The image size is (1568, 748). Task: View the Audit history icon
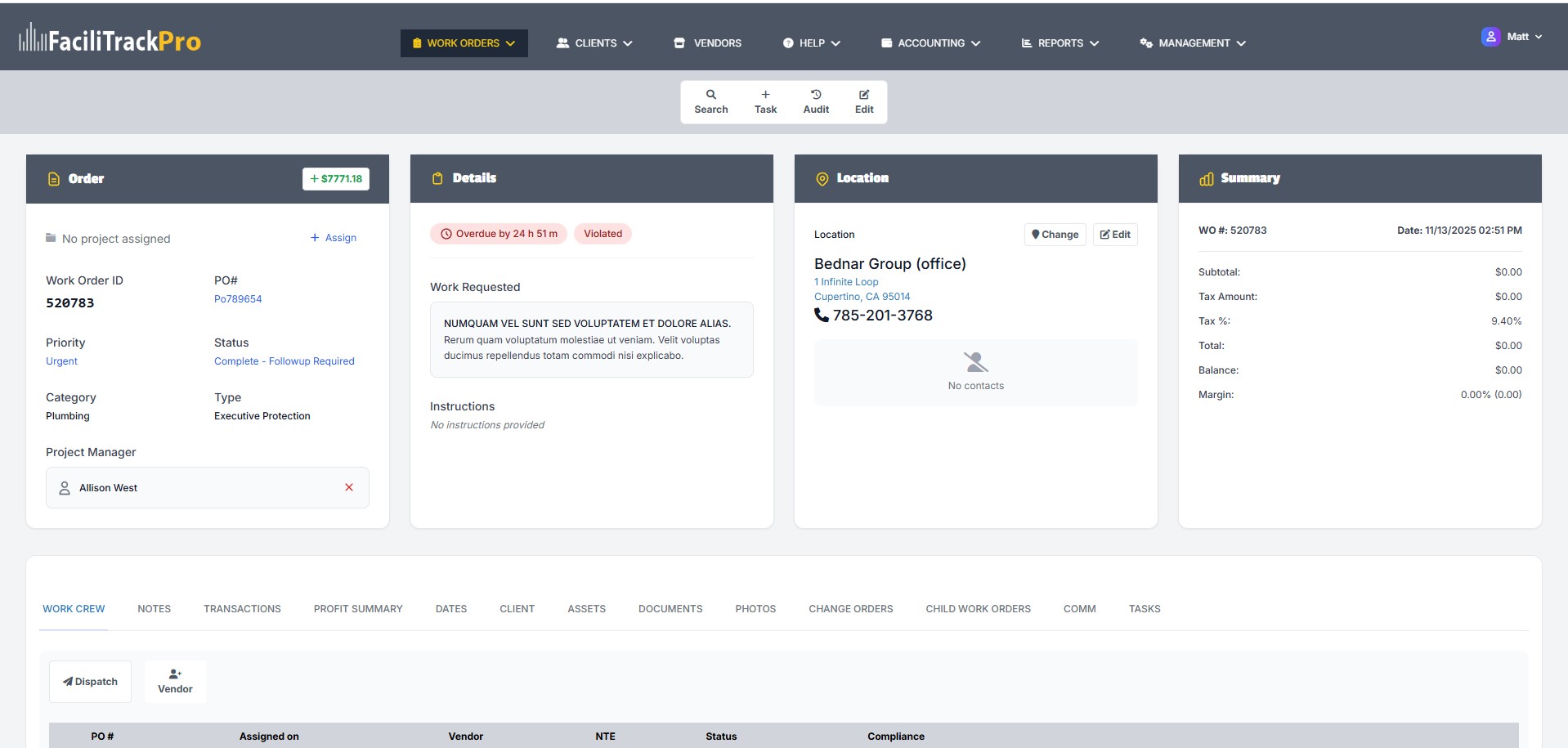click(x=815, y=101)
